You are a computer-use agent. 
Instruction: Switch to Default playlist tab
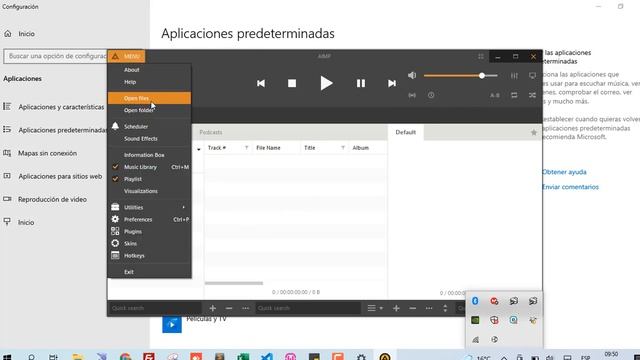405,132
